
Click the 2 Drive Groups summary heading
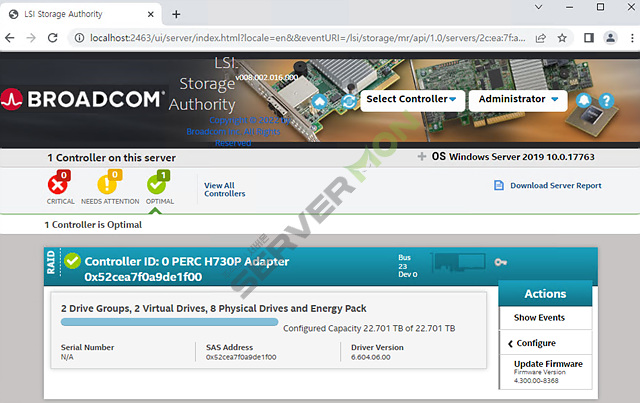click(x=213, y=308)
